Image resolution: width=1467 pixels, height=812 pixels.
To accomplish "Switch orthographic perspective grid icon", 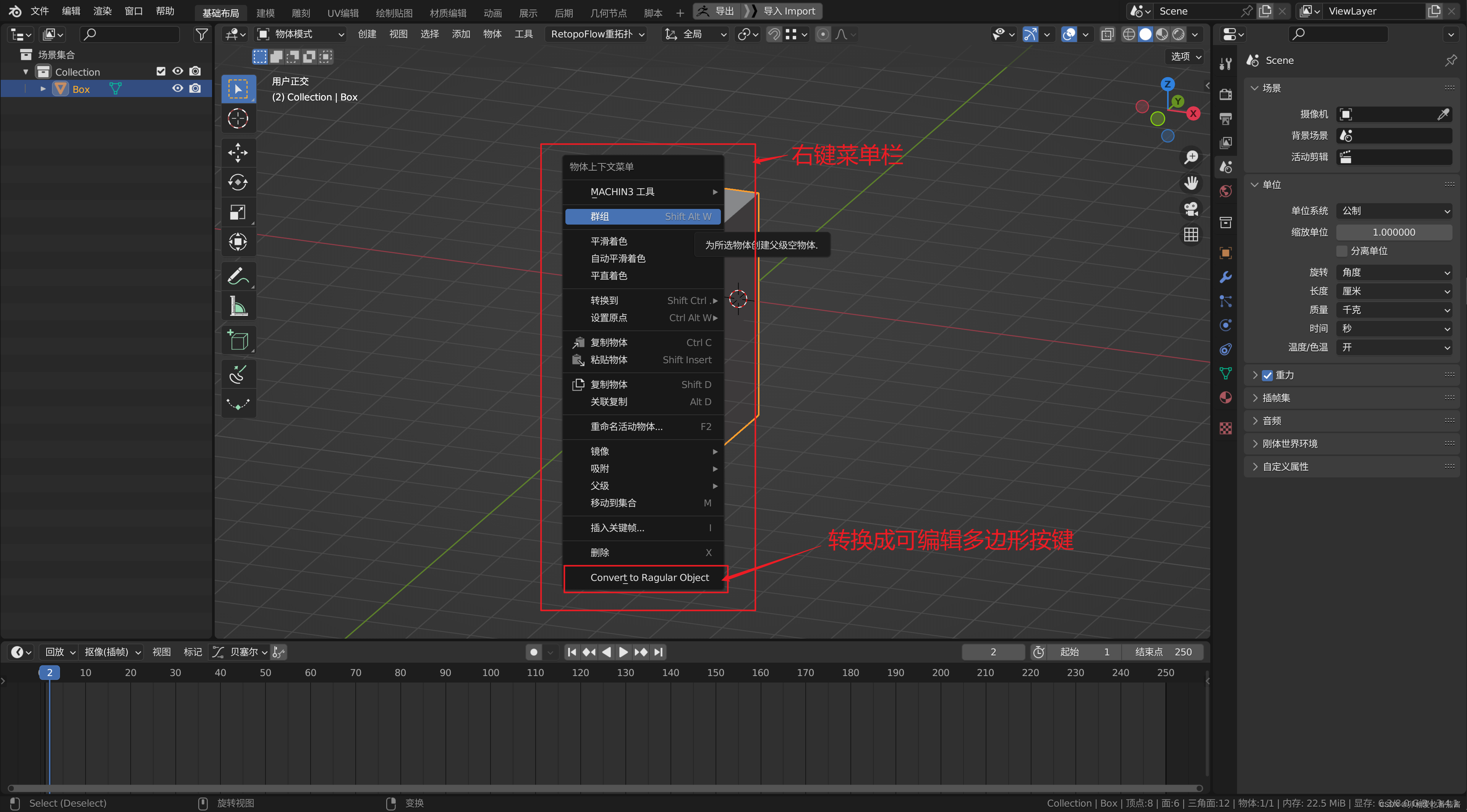I will click(1191, 235).
